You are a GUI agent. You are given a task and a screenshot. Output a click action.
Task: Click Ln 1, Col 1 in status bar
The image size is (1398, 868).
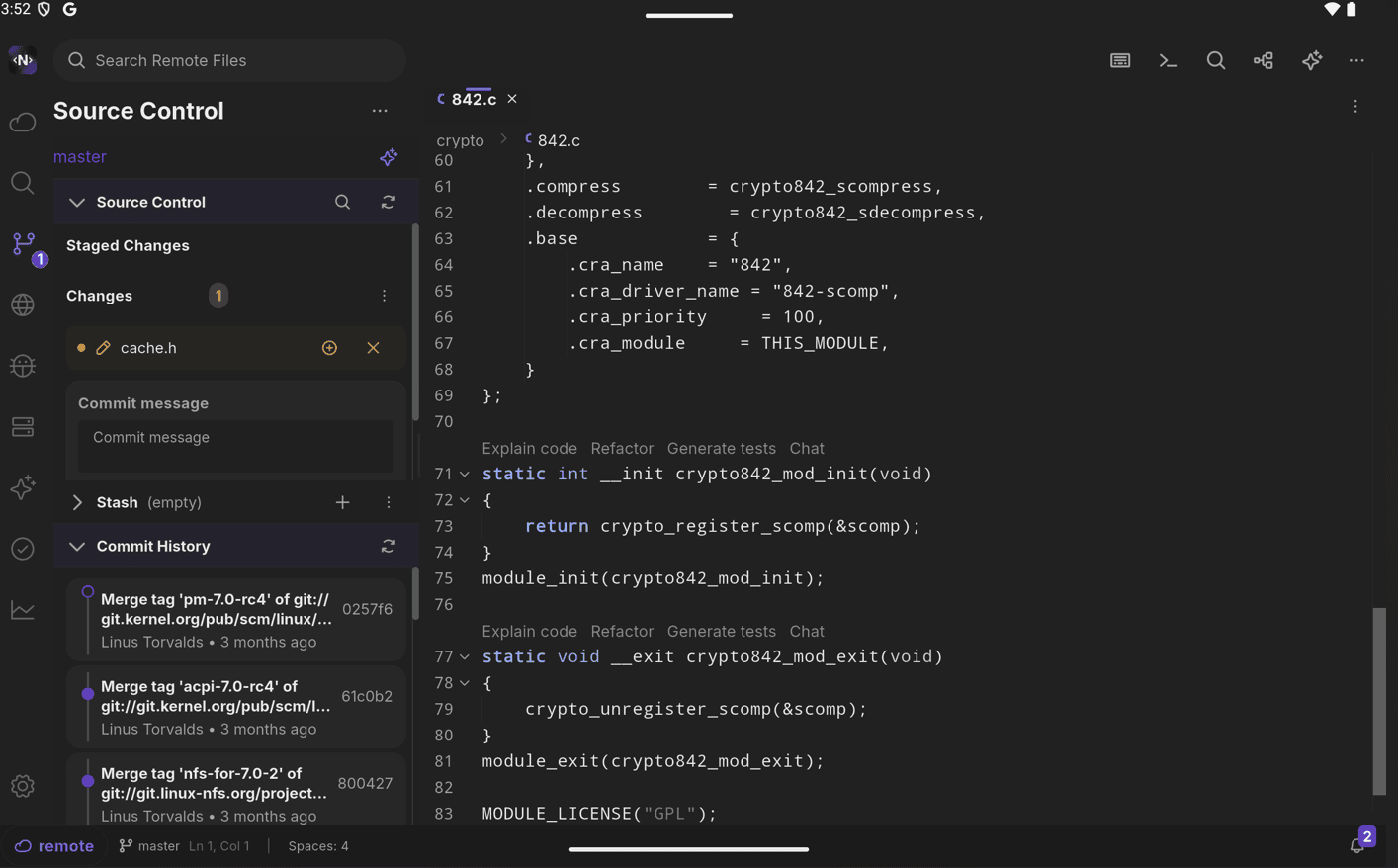(219, 846)
